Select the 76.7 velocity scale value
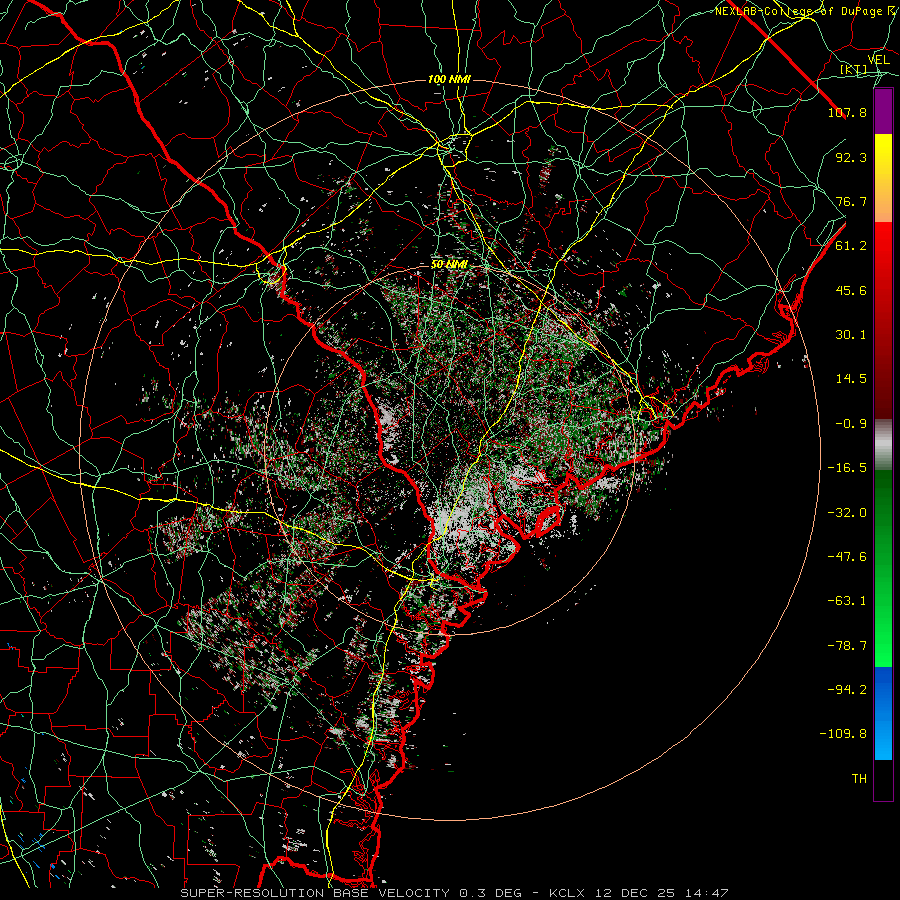Image resolution: width=900 pixels, height=900 pixels. [x=851, y=201]
